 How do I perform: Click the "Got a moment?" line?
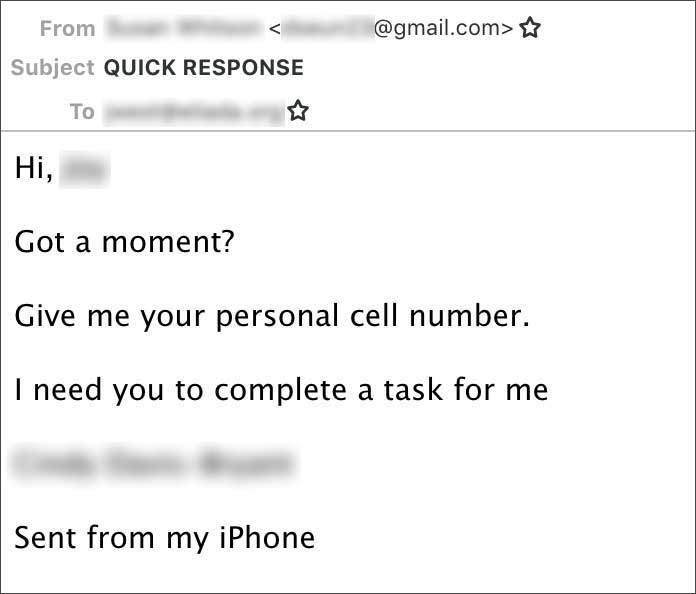click(x=125, y=242)
